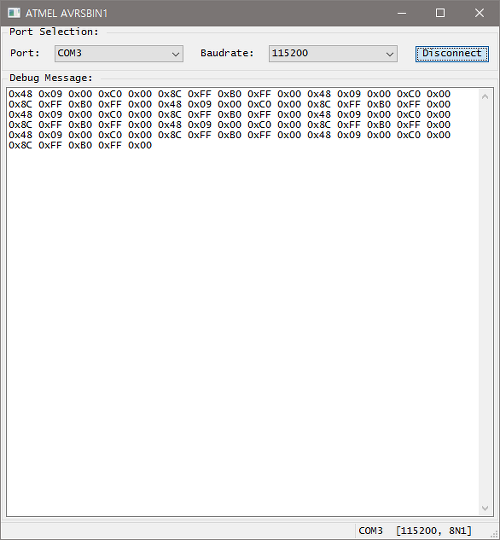The width and height of the screenshot is (500, 540).
Task: Click the Baudrate: label
Action: [x=227, y=53]
